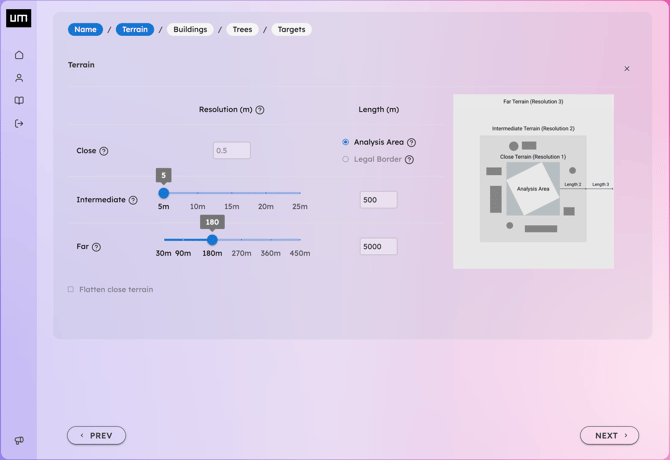Click the 20m label on Intermediate slider
The height and width of the screenshot is (460, 670).
[266, 207]
